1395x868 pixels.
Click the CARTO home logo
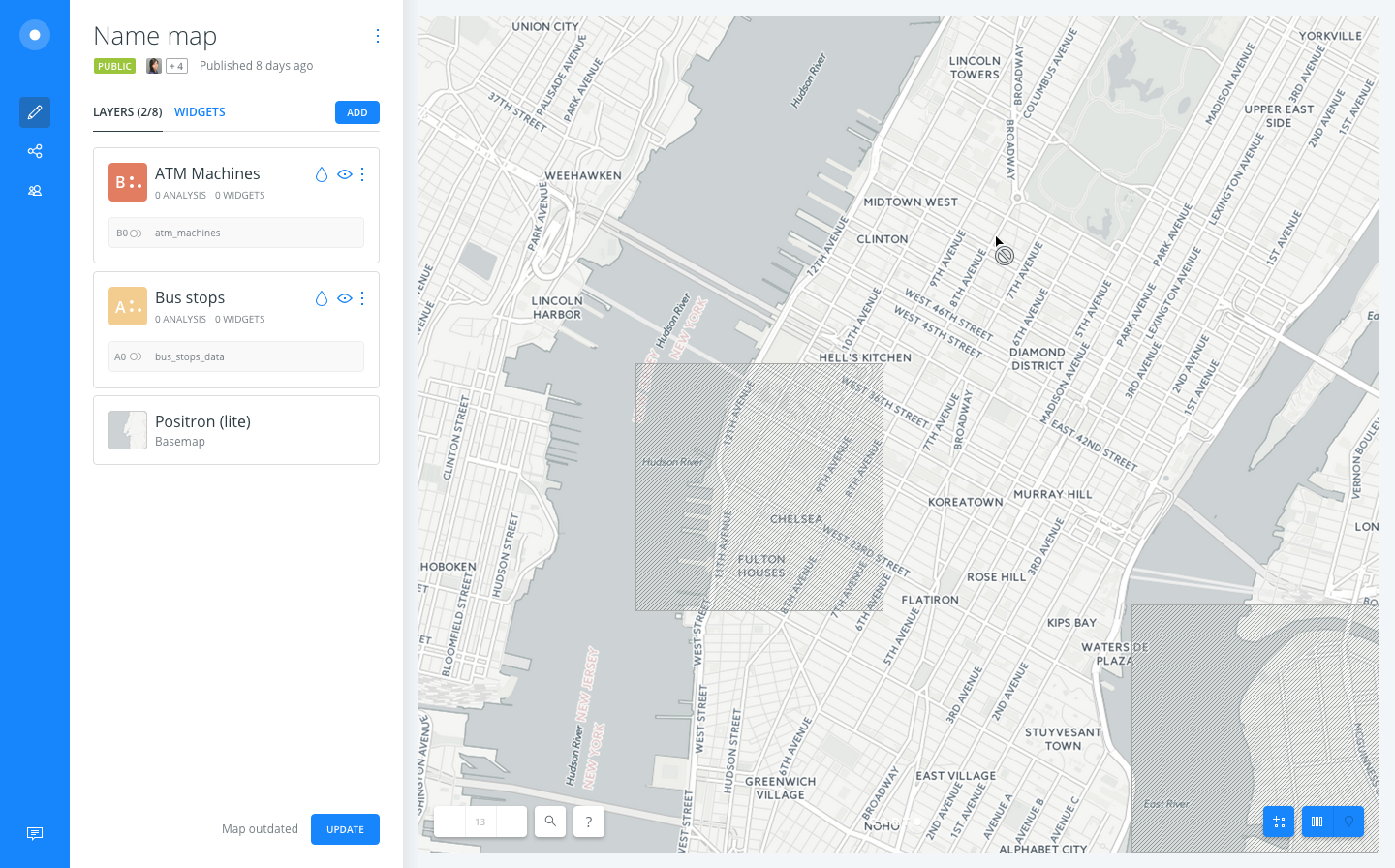click(x=35, y=35)
